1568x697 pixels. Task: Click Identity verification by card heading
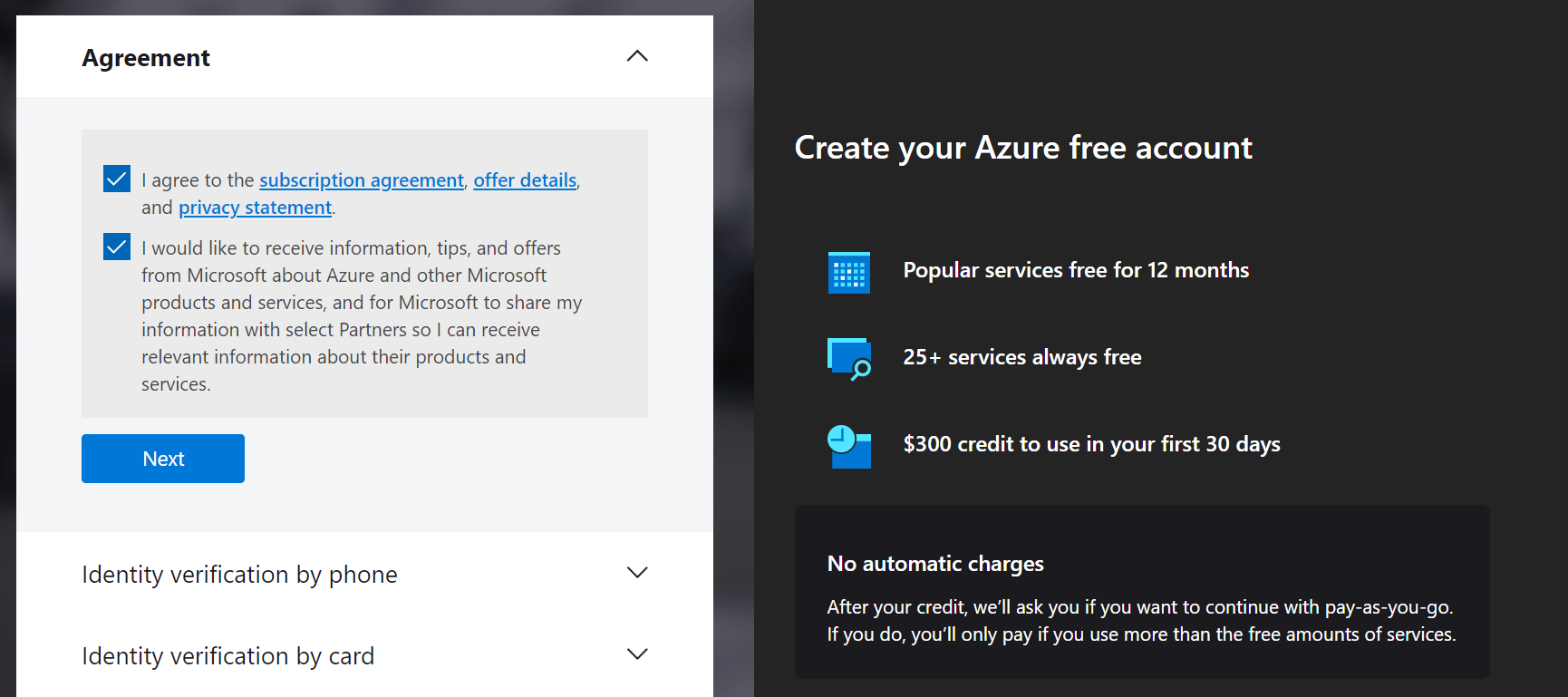227,656
